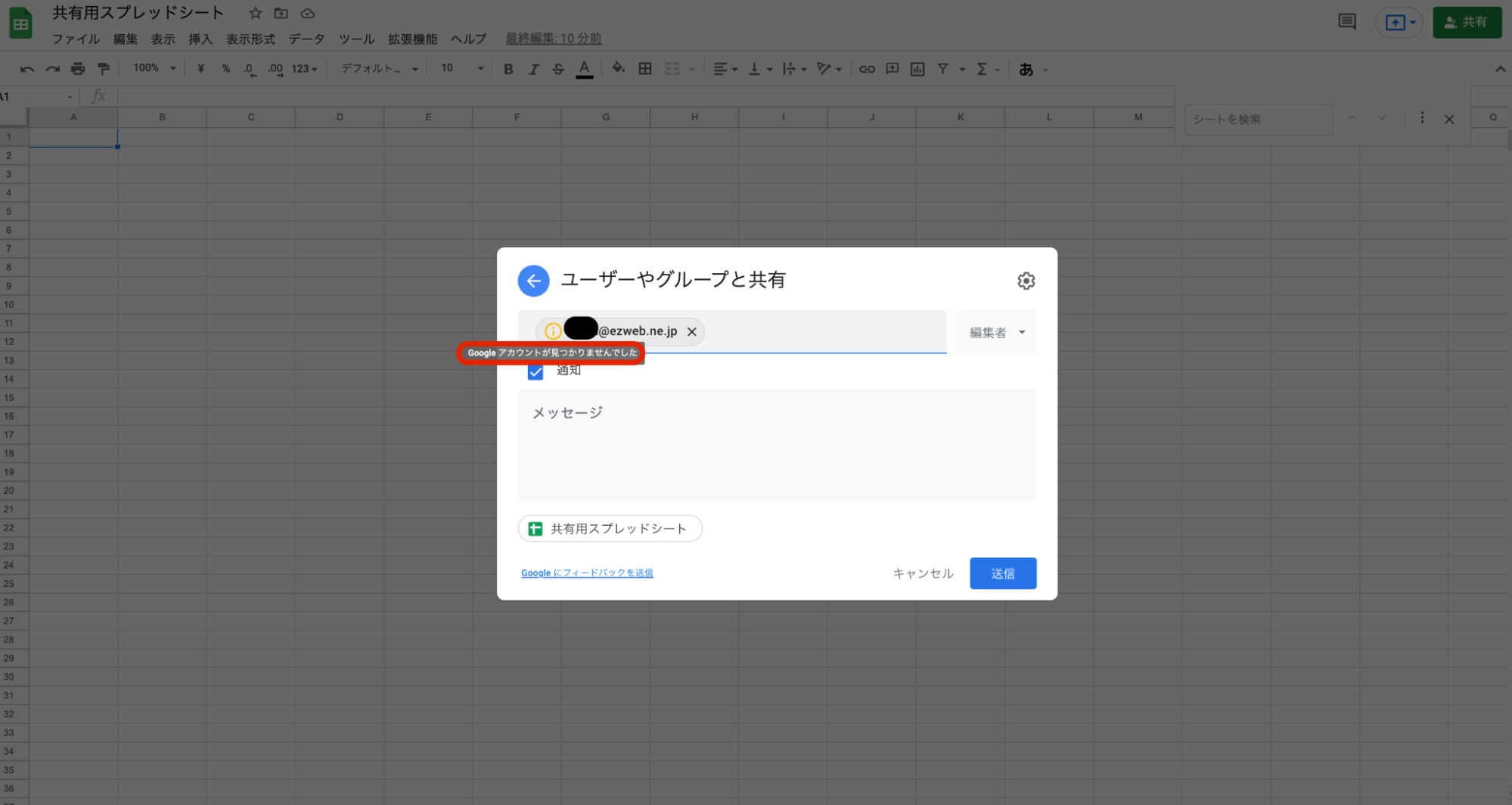Toggle italic formatting
Screen dimensions: 1512x805
533,69
